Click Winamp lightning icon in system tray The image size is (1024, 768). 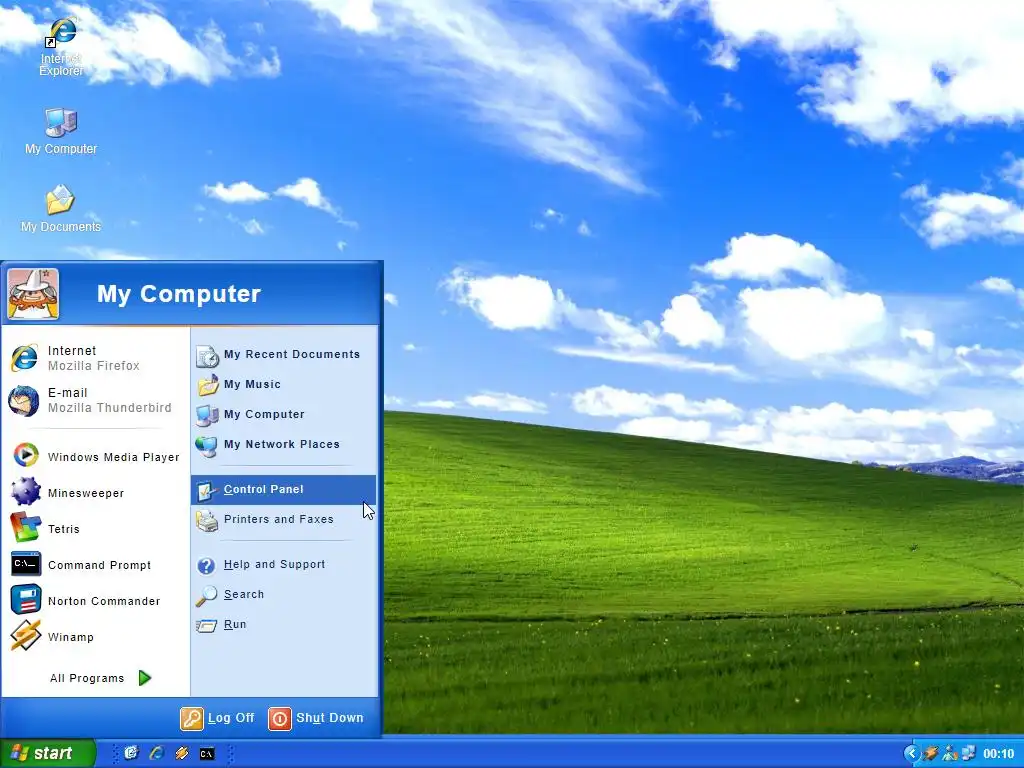point(931,753)
